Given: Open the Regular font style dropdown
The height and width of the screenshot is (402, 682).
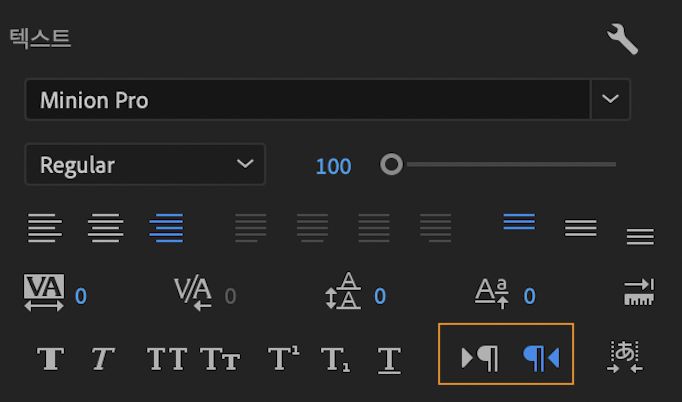Looking at the screenshot, I should pos(145,165).
